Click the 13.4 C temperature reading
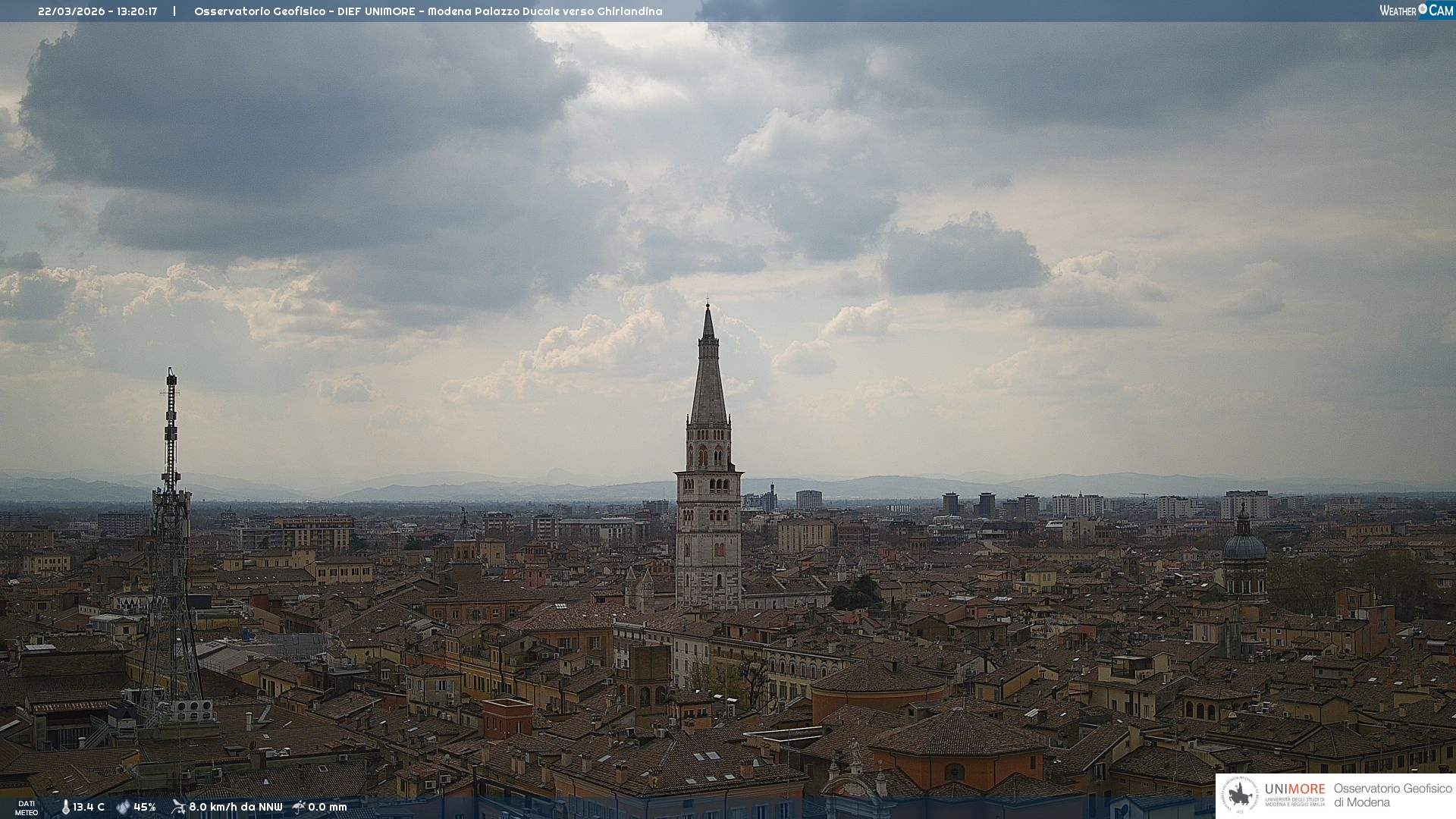The image size is (1456, 819). pos(89,807)
